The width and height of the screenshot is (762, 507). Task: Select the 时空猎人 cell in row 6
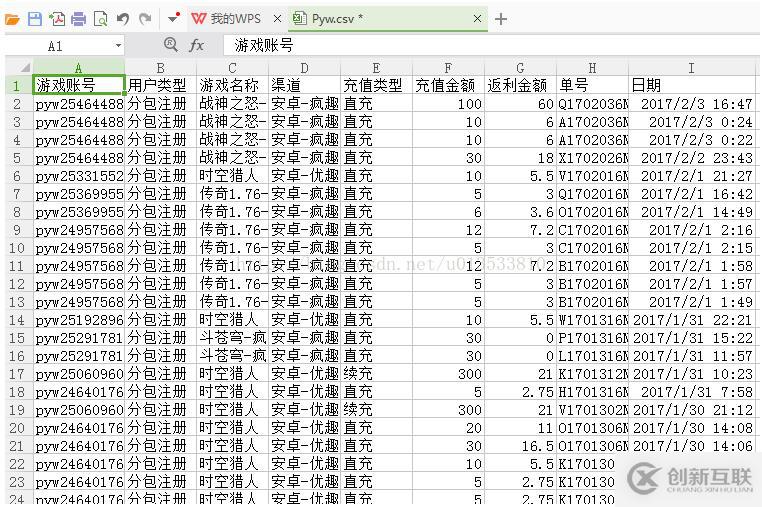pyautogui.click(x=232, y=176)
